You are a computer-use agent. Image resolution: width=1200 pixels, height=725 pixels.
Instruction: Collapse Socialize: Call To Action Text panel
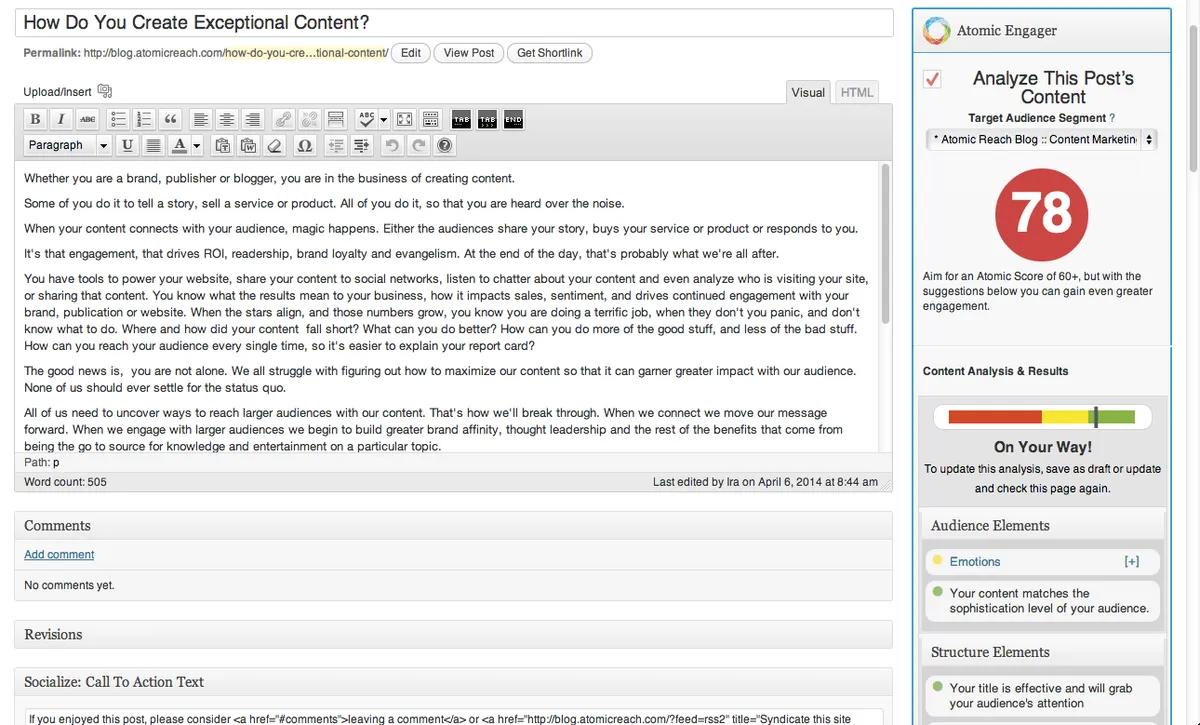[x=453, y=682]
